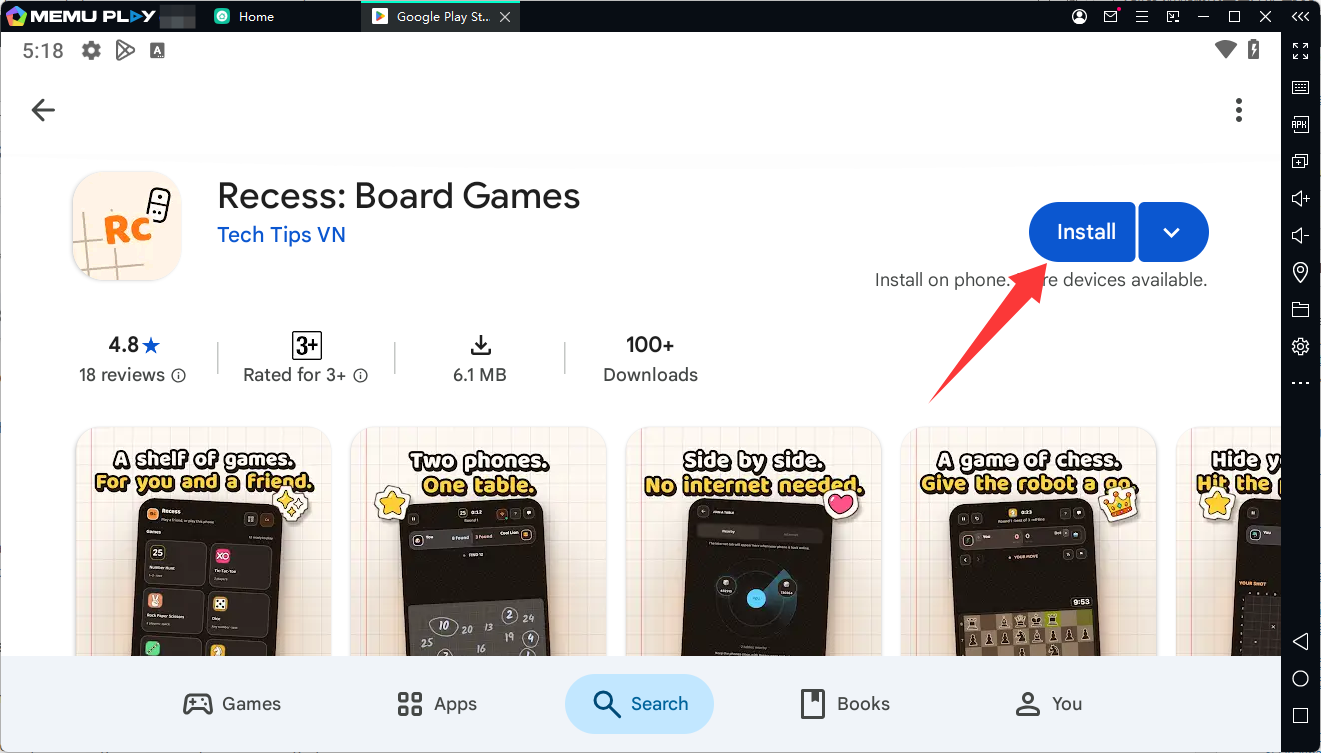Go to the Games section
Viewport: 1321px width, 753px height.
click(232, 704)
